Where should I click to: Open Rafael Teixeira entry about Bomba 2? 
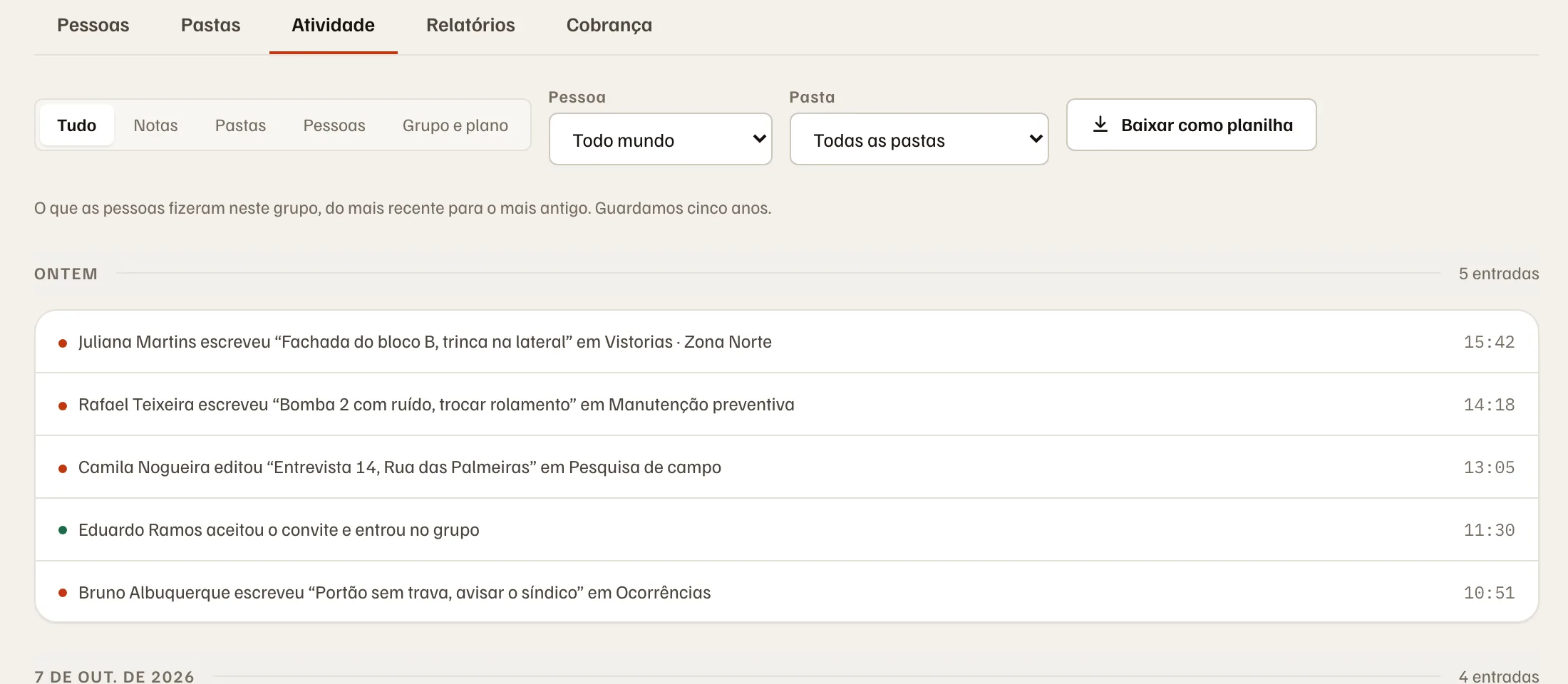pos(787,405)
